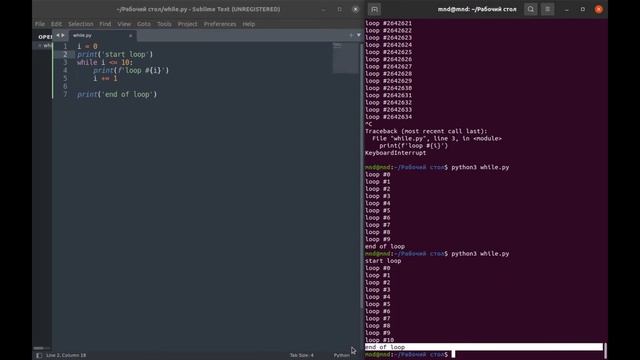Click 'start loop' output in terminal
Viewport: 640px width, 360px height.
pyautogui.click(x=383, y=261)
